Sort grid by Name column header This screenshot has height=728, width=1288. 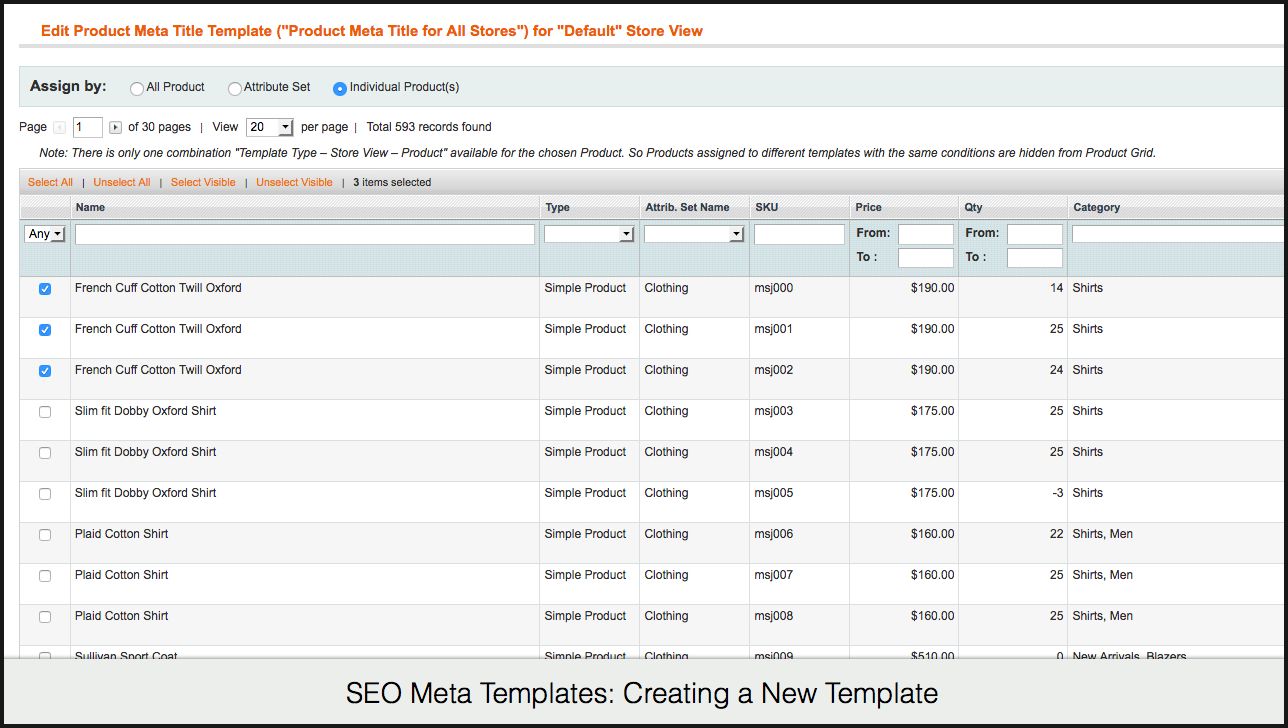(x=90, y=208)
